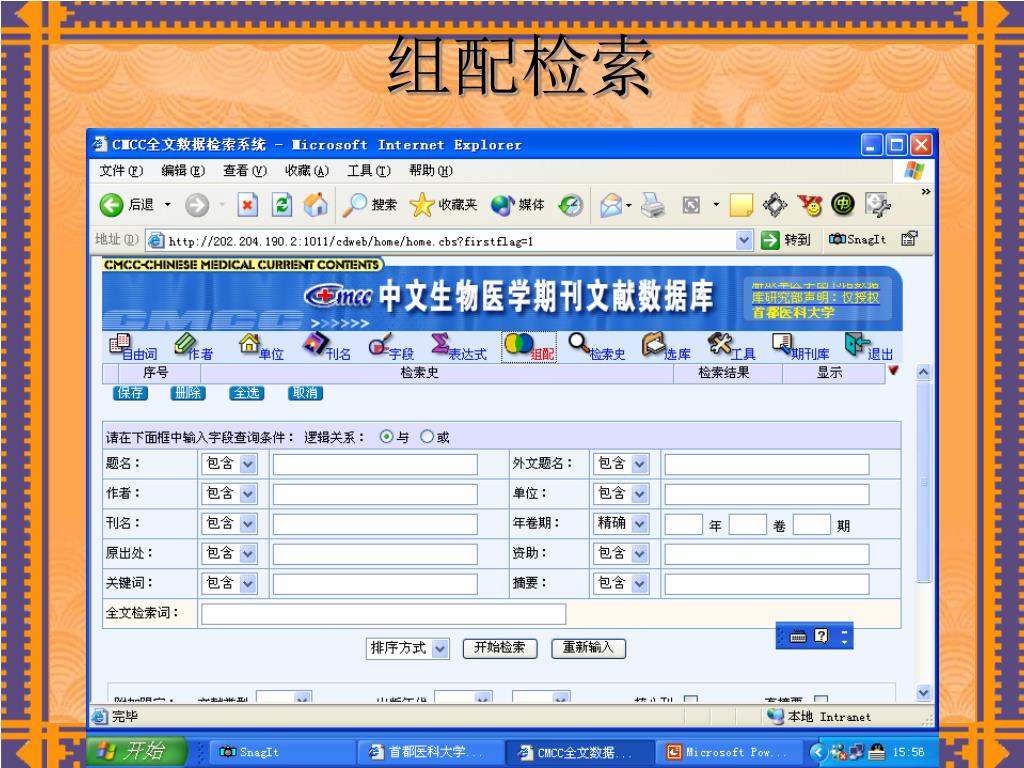Click the 取消 cancel button
The width and height of the screenshot is (1024, 768).
(x=305, y=393)
